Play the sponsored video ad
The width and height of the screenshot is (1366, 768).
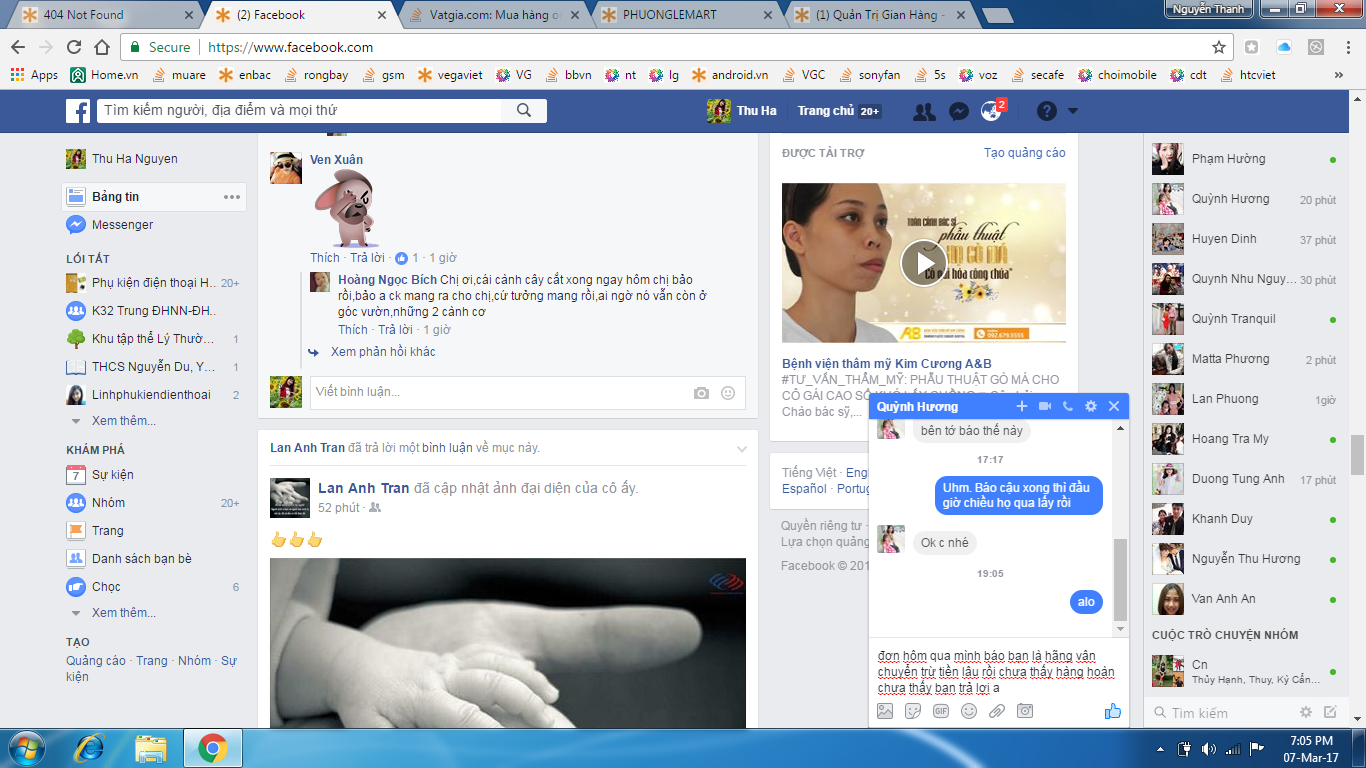tap(923, 262)
